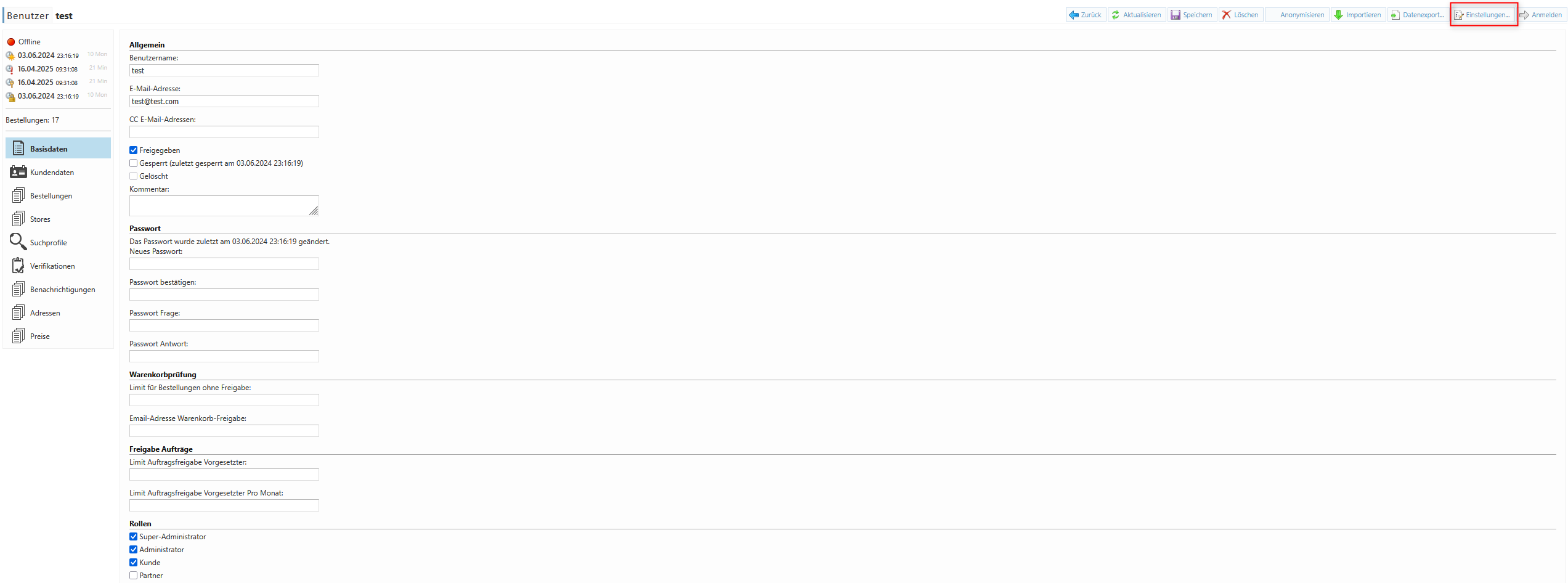The width and height of the screenshot is (1568, 583).
Task: Click the Löschen red X icon
Action: coord(1227,15)
